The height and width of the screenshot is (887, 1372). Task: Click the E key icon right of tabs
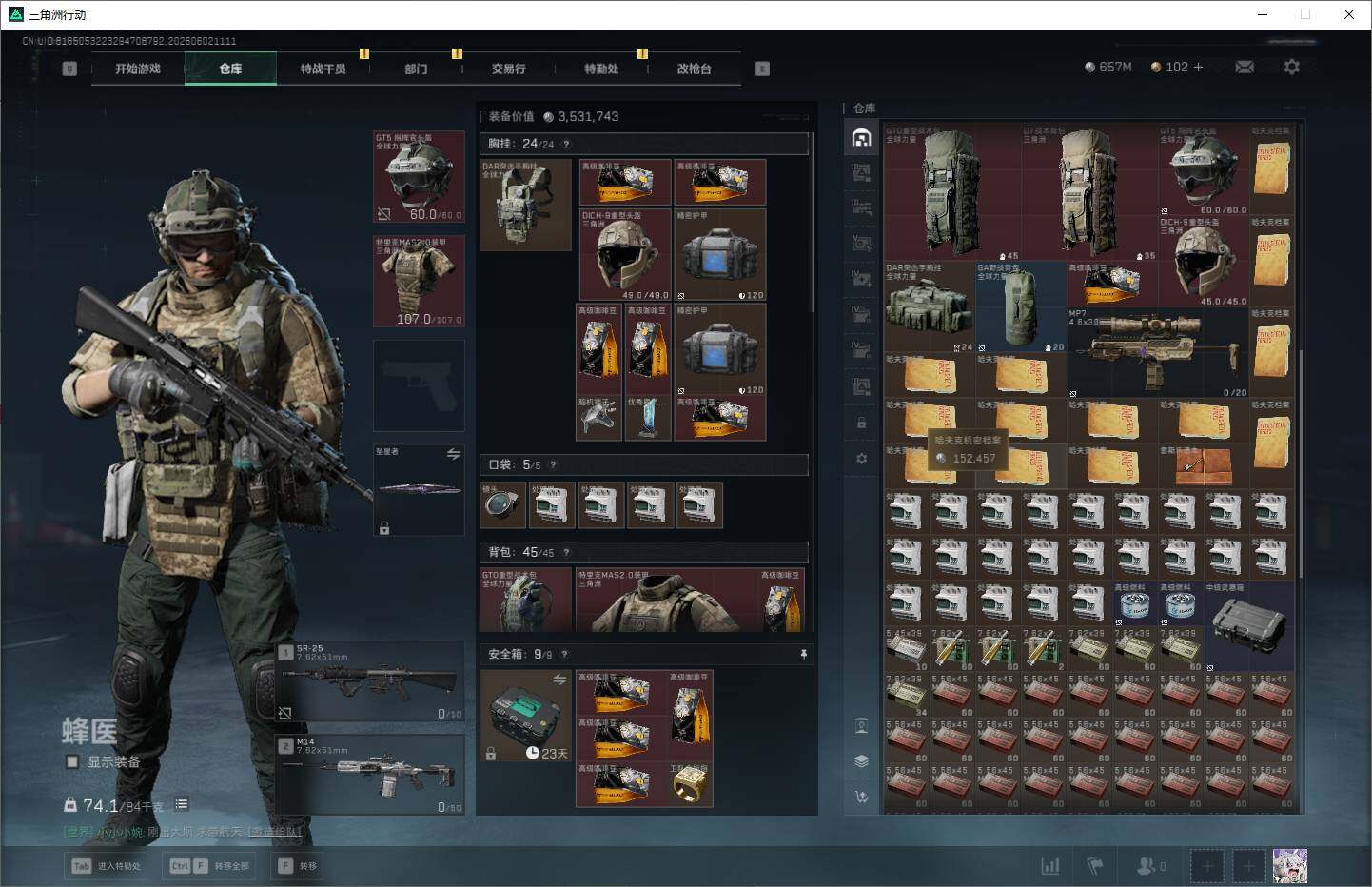(762, 69)
